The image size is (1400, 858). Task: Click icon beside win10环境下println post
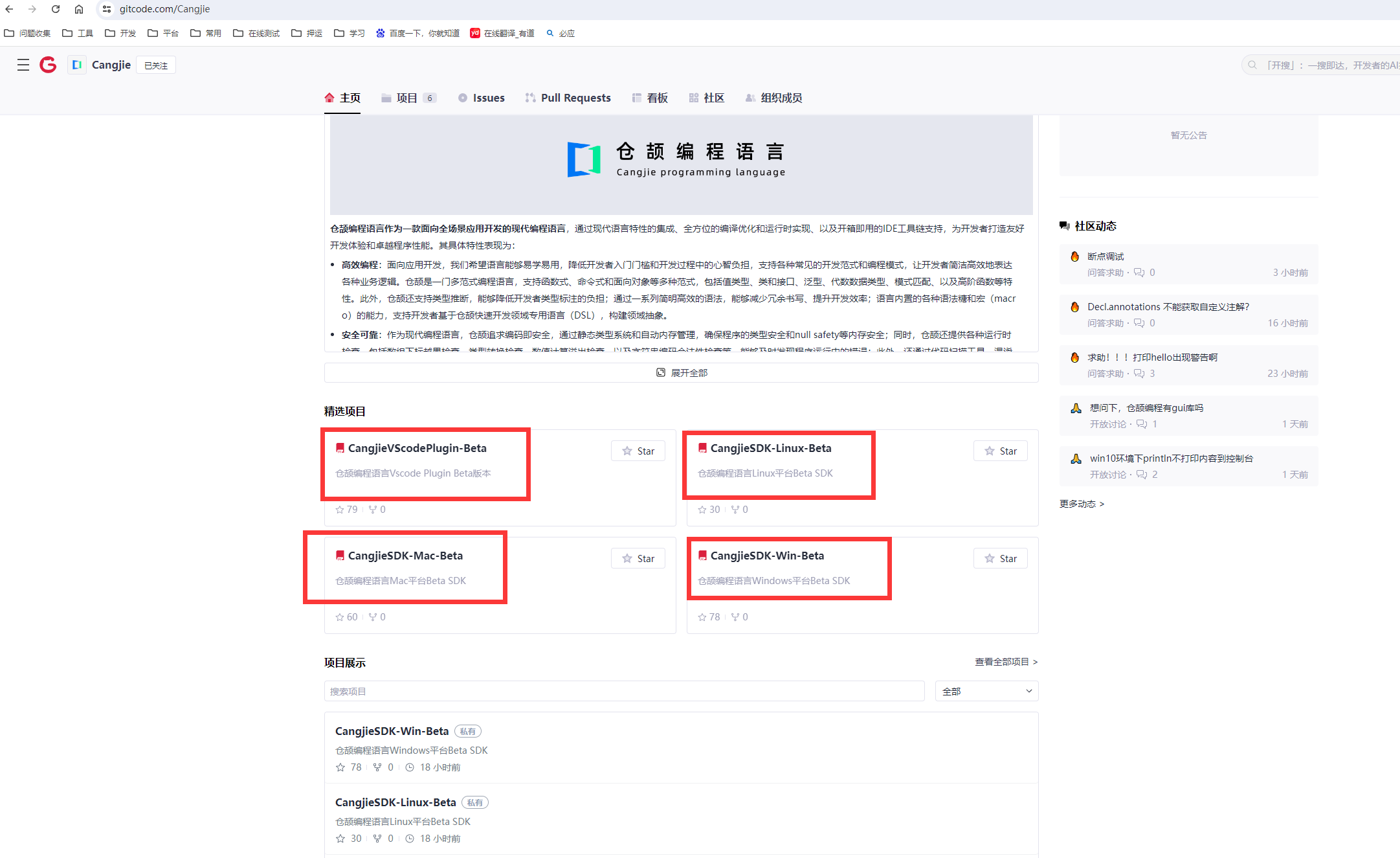coord(1076,458)
